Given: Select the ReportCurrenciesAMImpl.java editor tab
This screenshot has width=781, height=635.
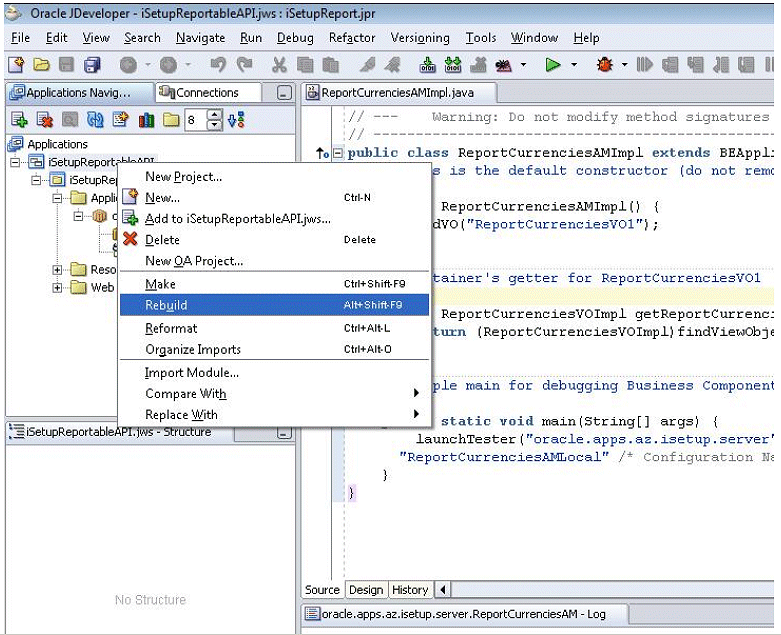Looking at the screenshot, I should pyautogui.click(x=398, y=93).
